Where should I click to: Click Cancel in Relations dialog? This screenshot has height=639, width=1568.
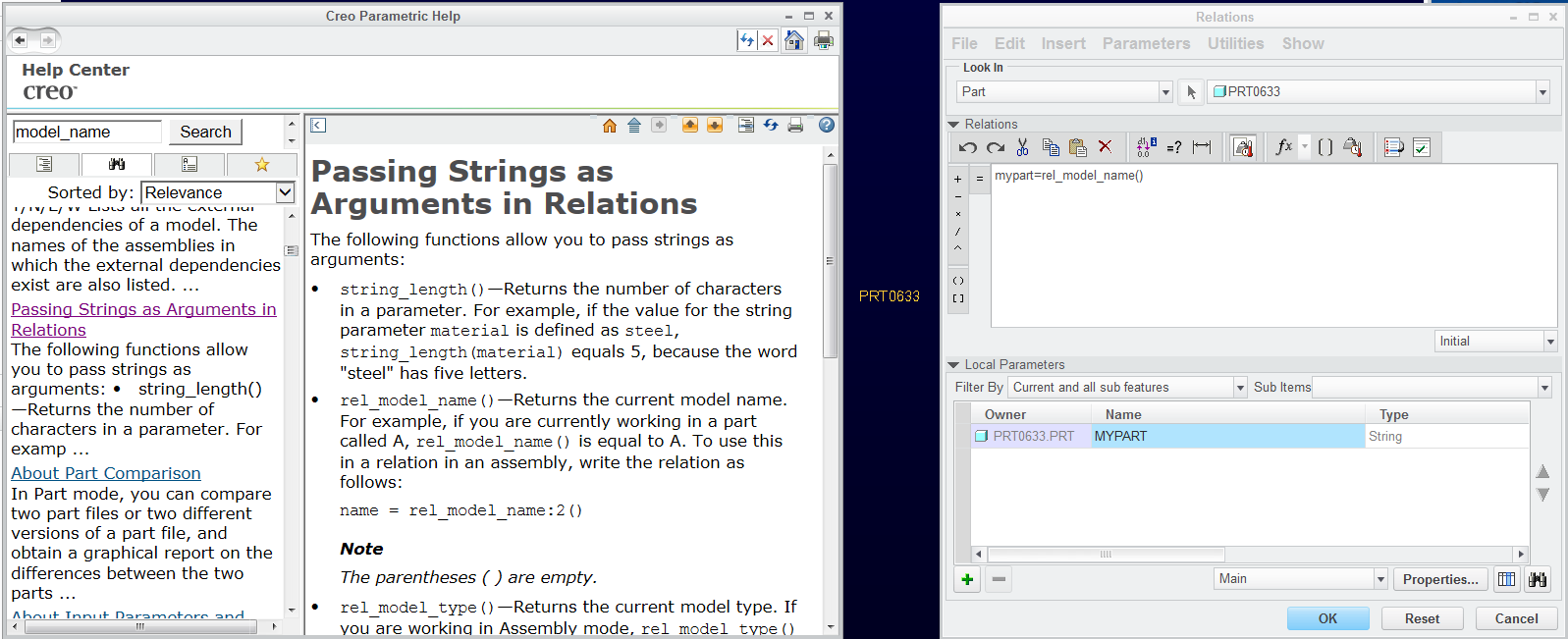pos(1516,618)
